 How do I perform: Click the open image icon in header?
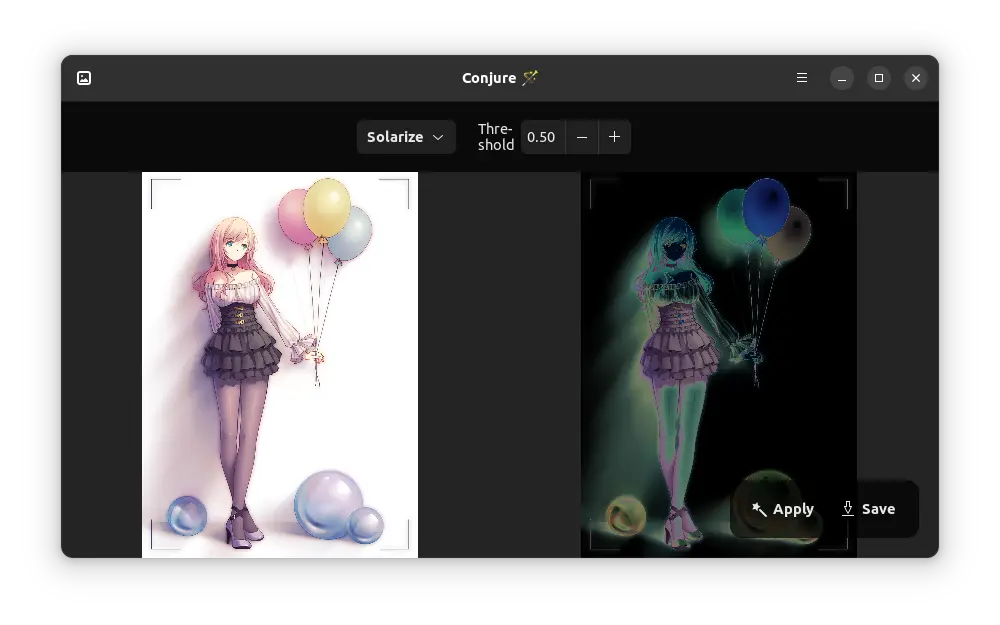[84, 78]
